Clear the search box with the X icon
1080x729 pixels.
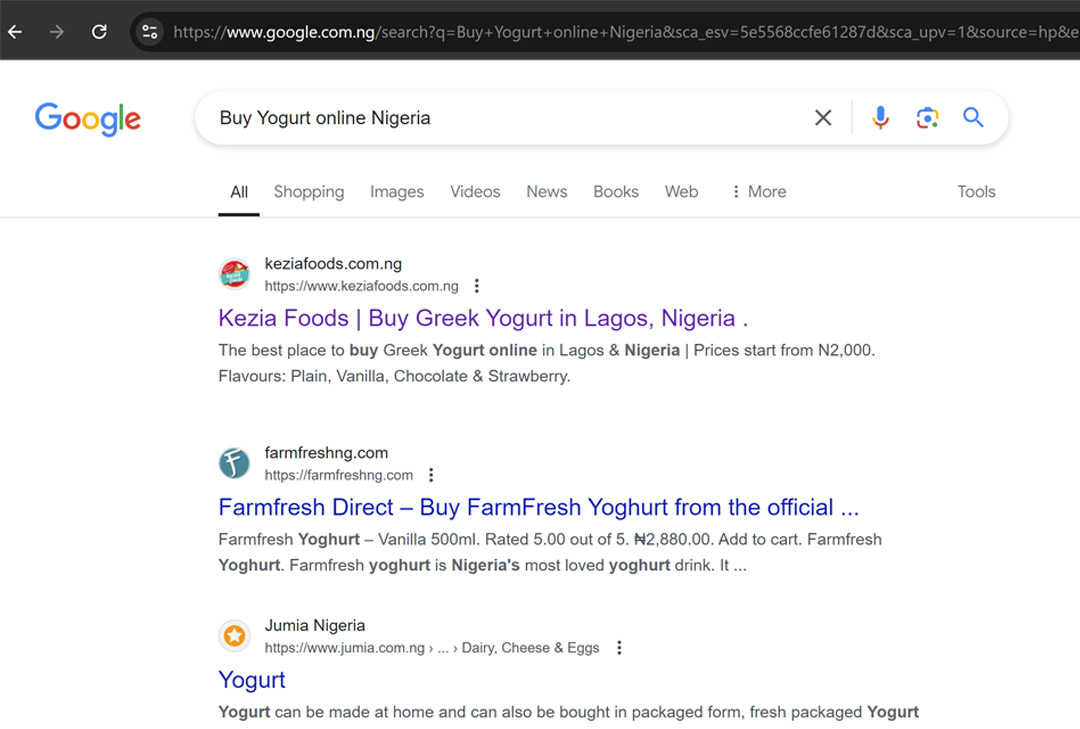(823, 118)
